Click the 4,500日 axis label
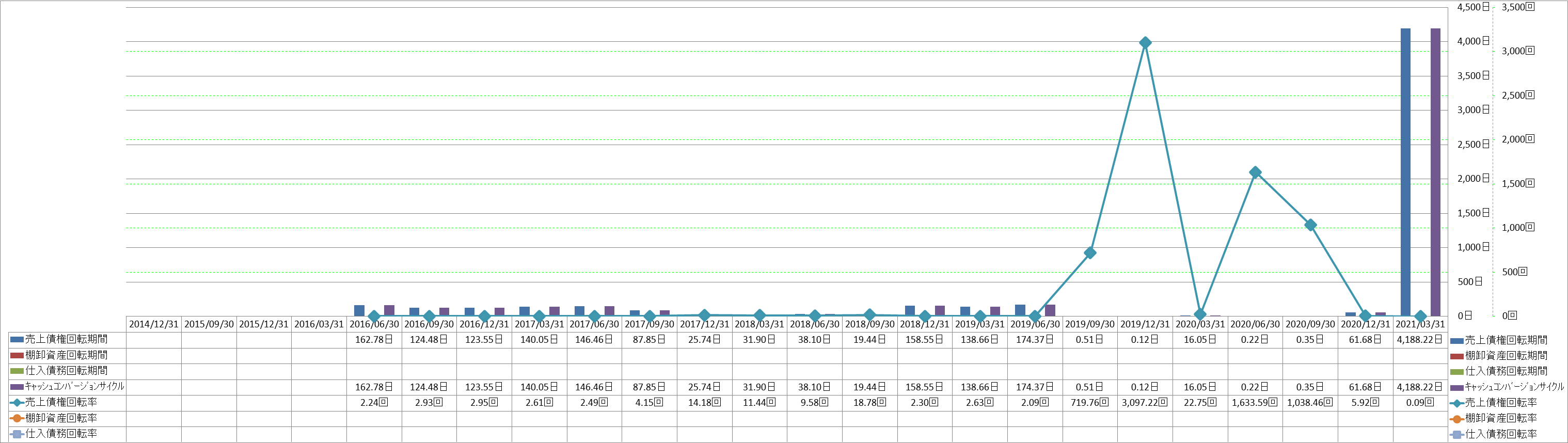The width and height of the screenshot is (1568, 443). tap(1472, 7)
